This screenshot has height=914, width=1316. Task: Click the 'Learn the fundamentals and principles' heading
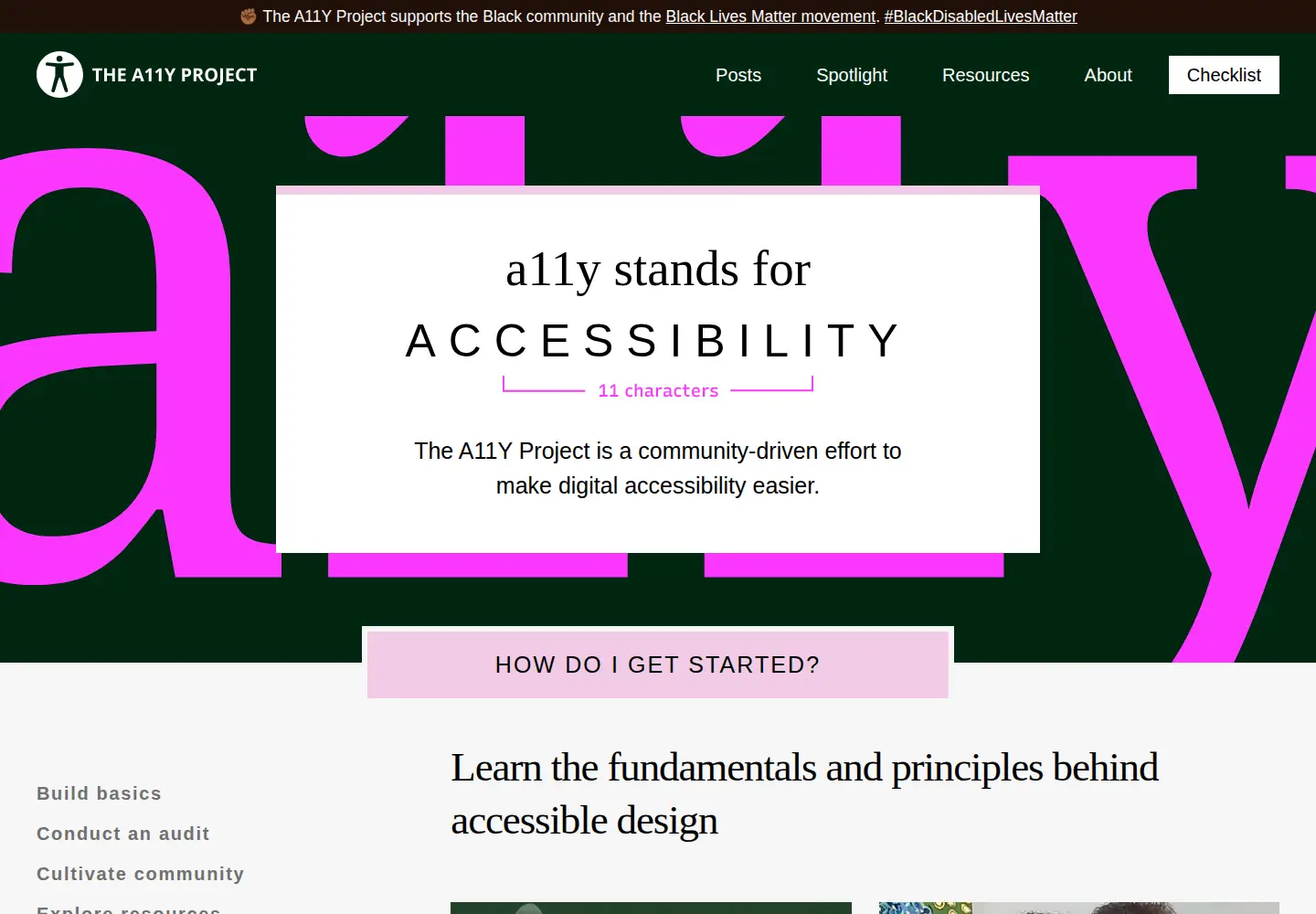(804, 793)
